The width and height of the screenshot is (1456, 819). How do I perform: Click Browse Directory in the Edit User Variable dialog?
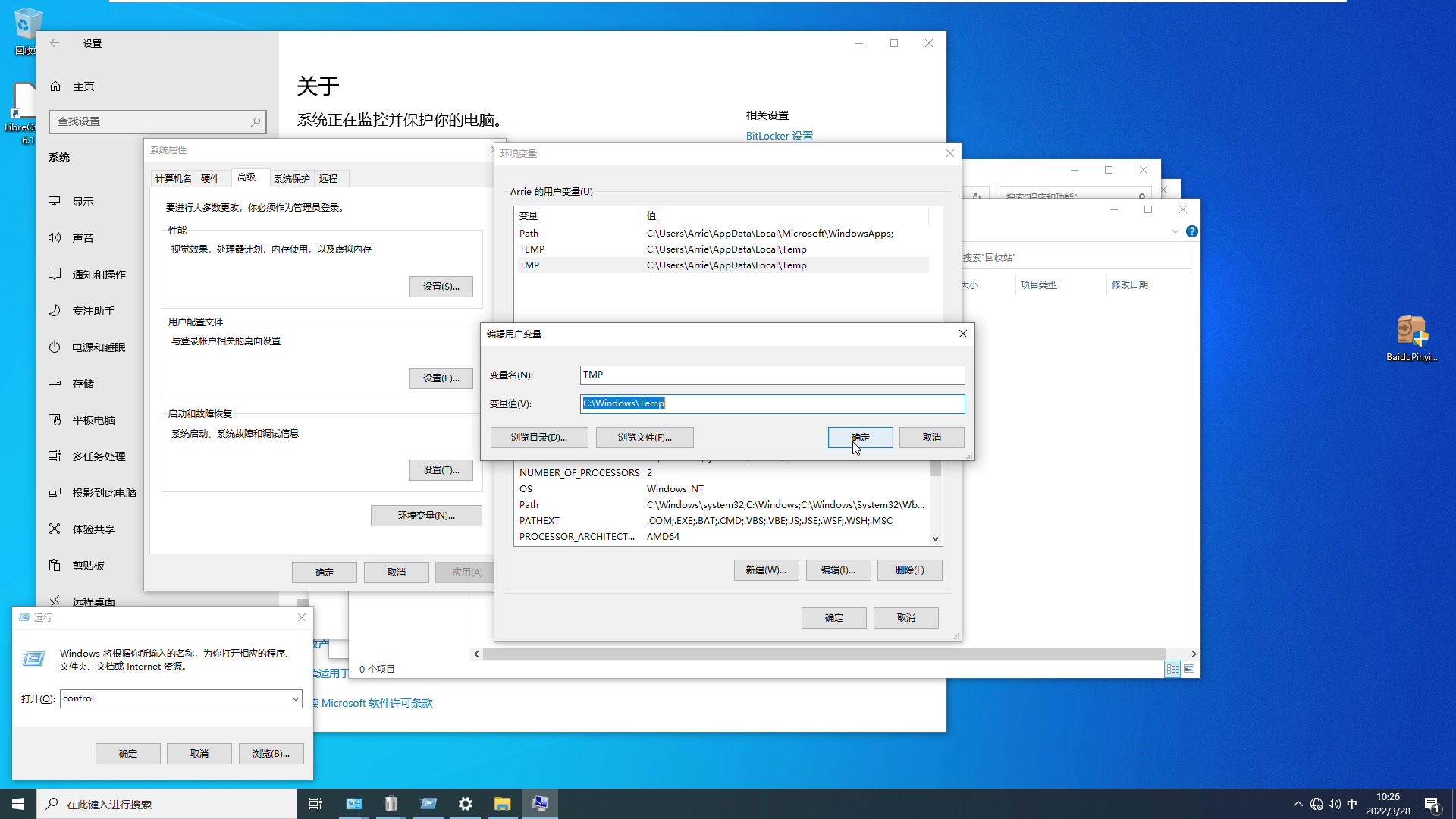click(x=539, y=438)
